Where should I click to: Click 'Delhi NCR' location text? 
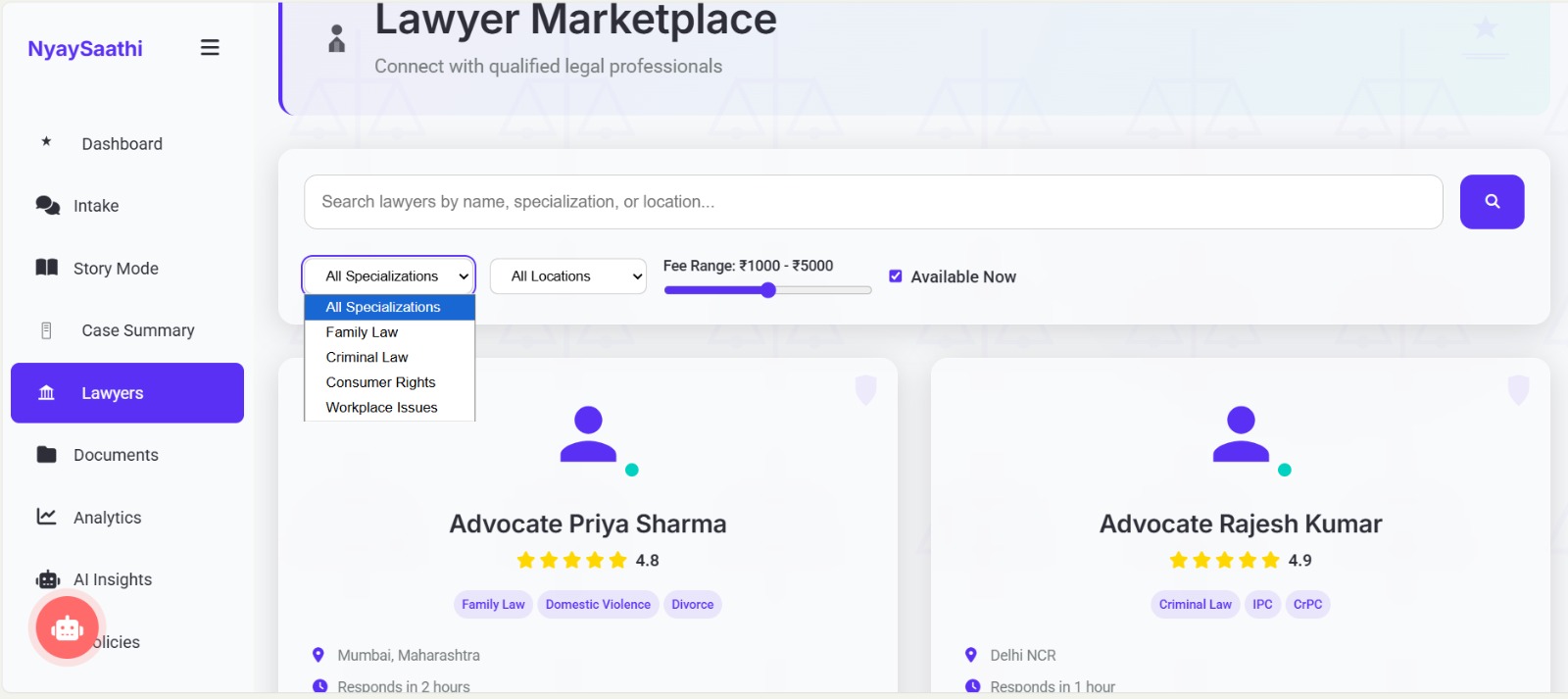tap(1023, 655)
